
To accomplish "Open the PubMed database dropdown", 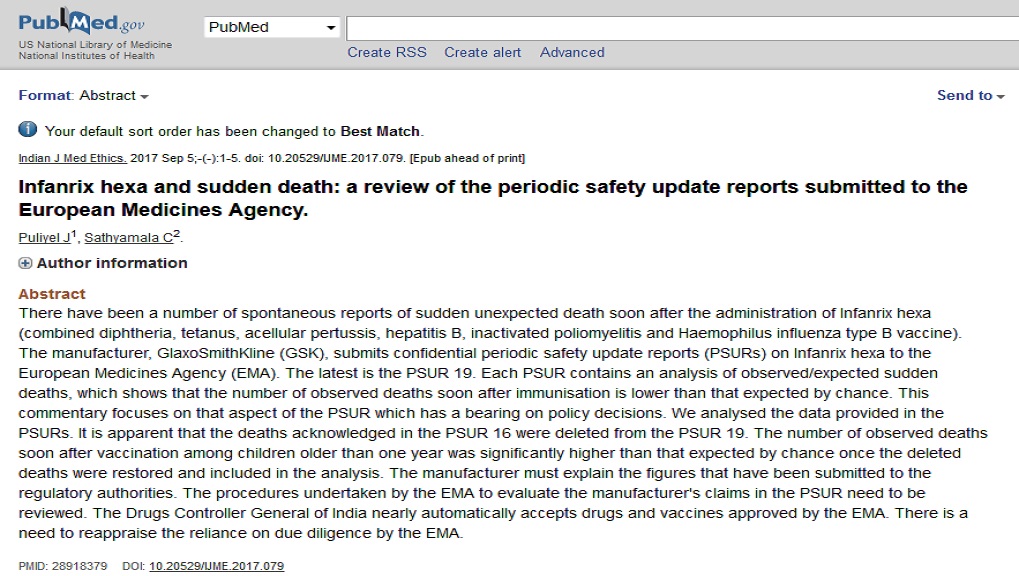I will 272,27.
